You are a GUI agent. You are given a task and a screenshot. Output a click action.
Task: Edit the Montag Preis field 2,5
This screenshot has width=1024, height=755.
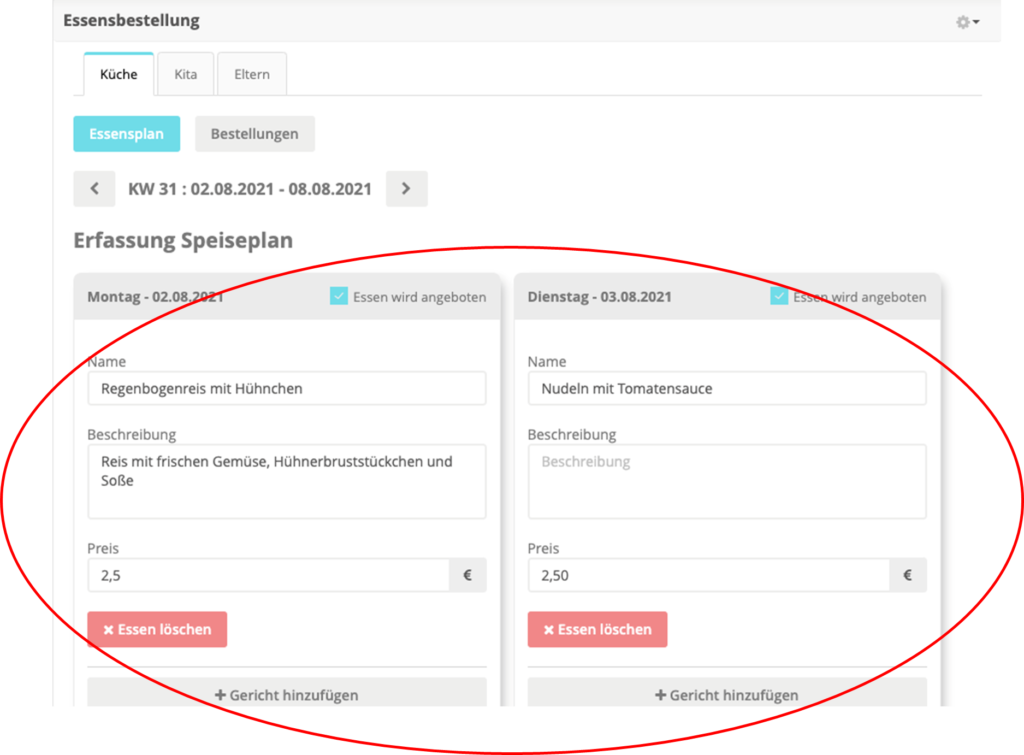coord(268,575)
